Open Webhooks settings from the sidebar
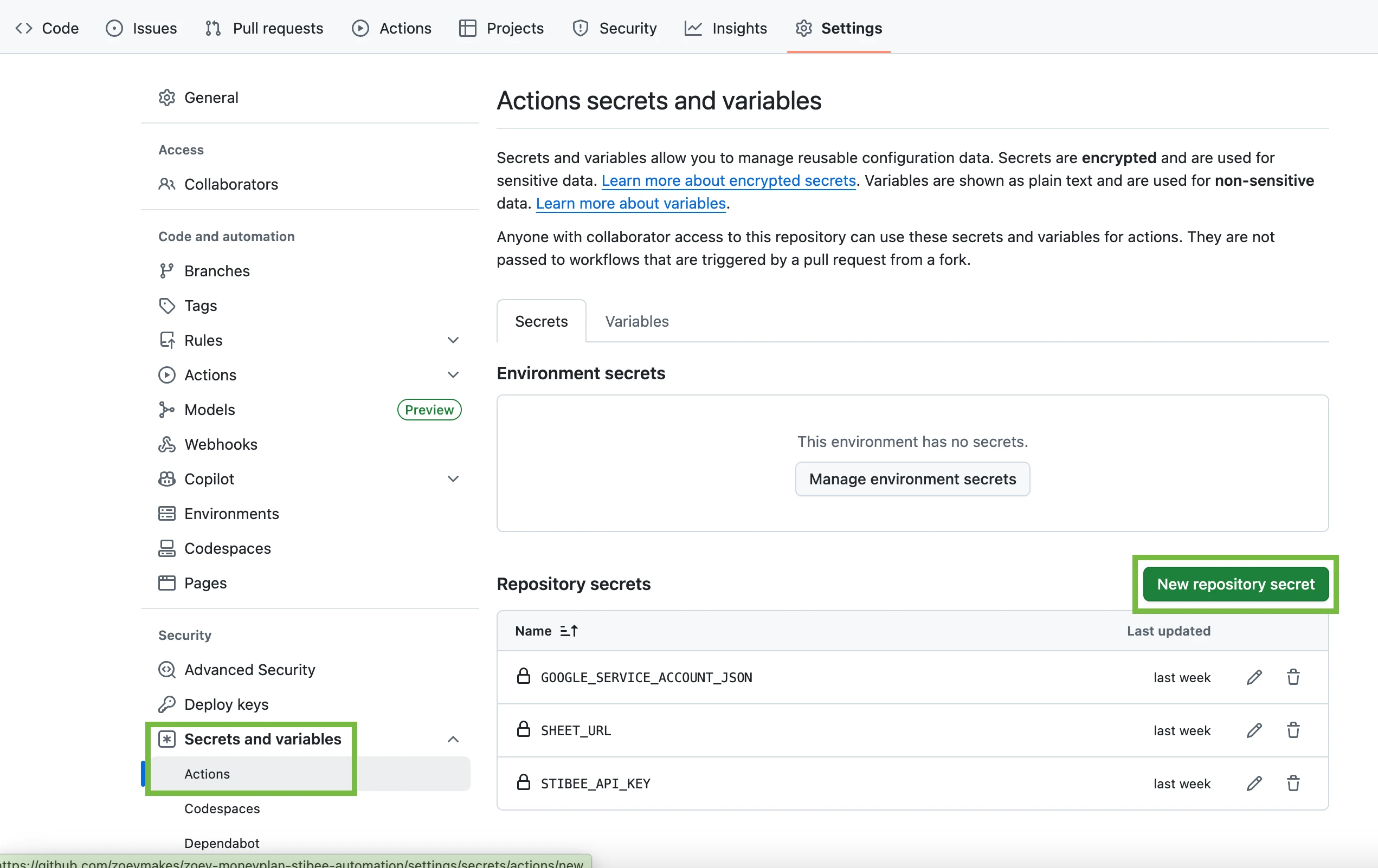 [220, 444]
